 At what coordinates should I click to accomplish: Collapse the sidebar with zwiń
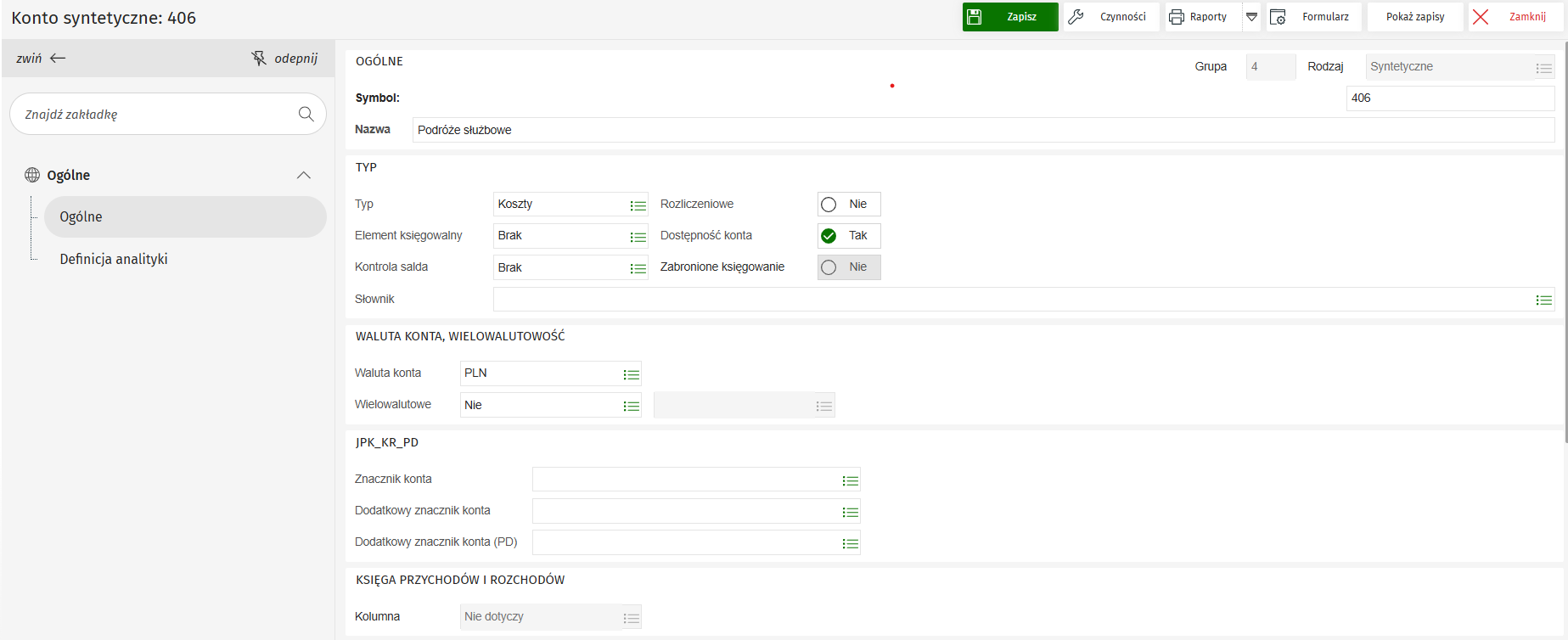pyautogui.click(x=41, y=58)
